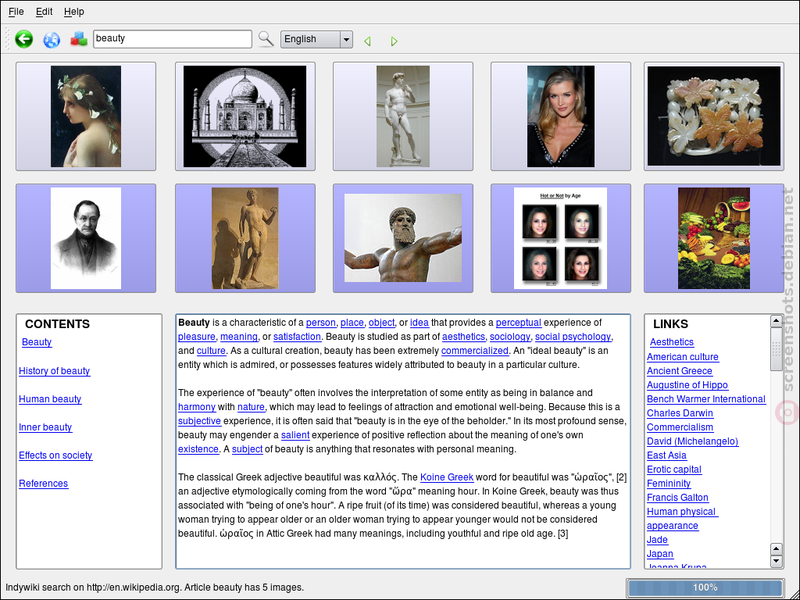Click the 'pleasure' article link

point(197,337)
